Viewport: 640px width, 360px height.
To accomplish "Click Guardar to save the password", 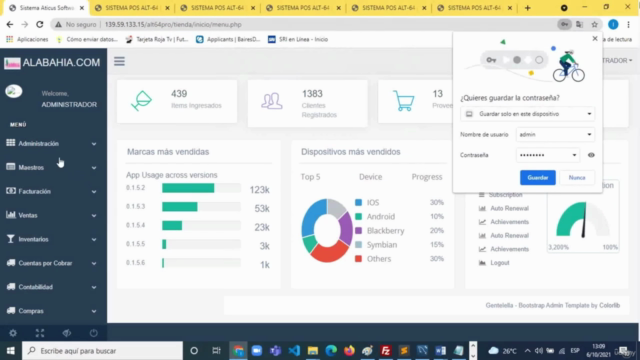I will tap(538, 178).
